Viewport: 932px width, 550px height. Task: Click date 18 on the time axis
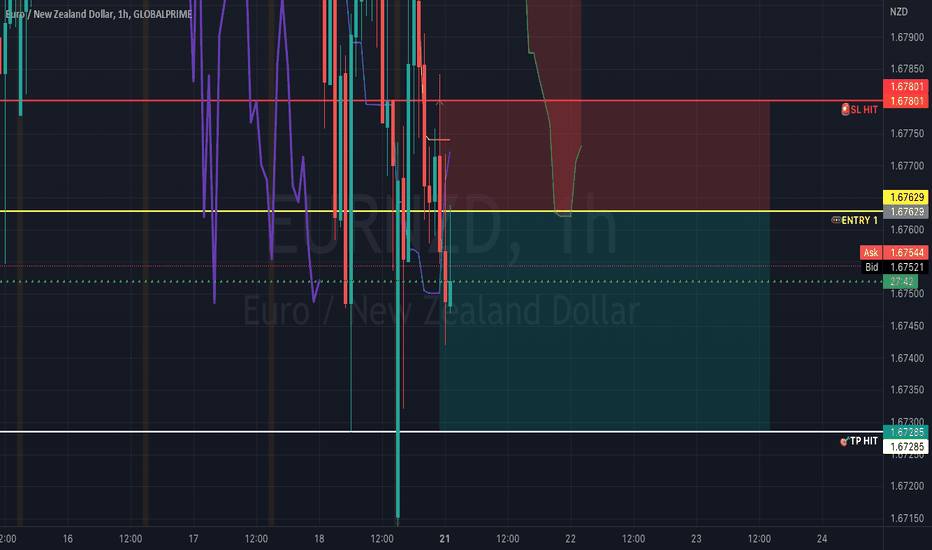(x=319, y=539)
